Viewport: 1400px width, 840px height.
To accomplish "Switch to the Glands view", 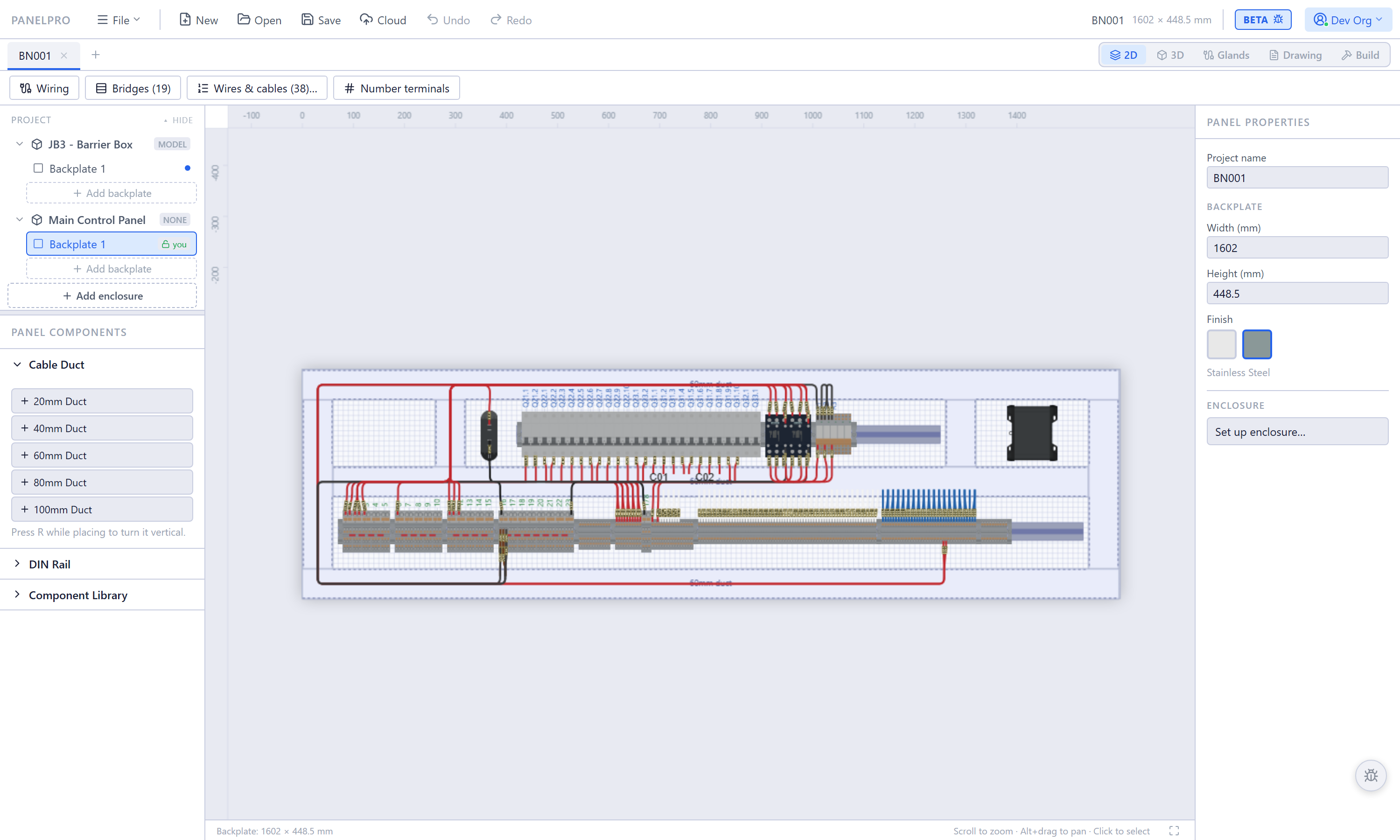I will pyautogui.click(x=1226, y=55).
